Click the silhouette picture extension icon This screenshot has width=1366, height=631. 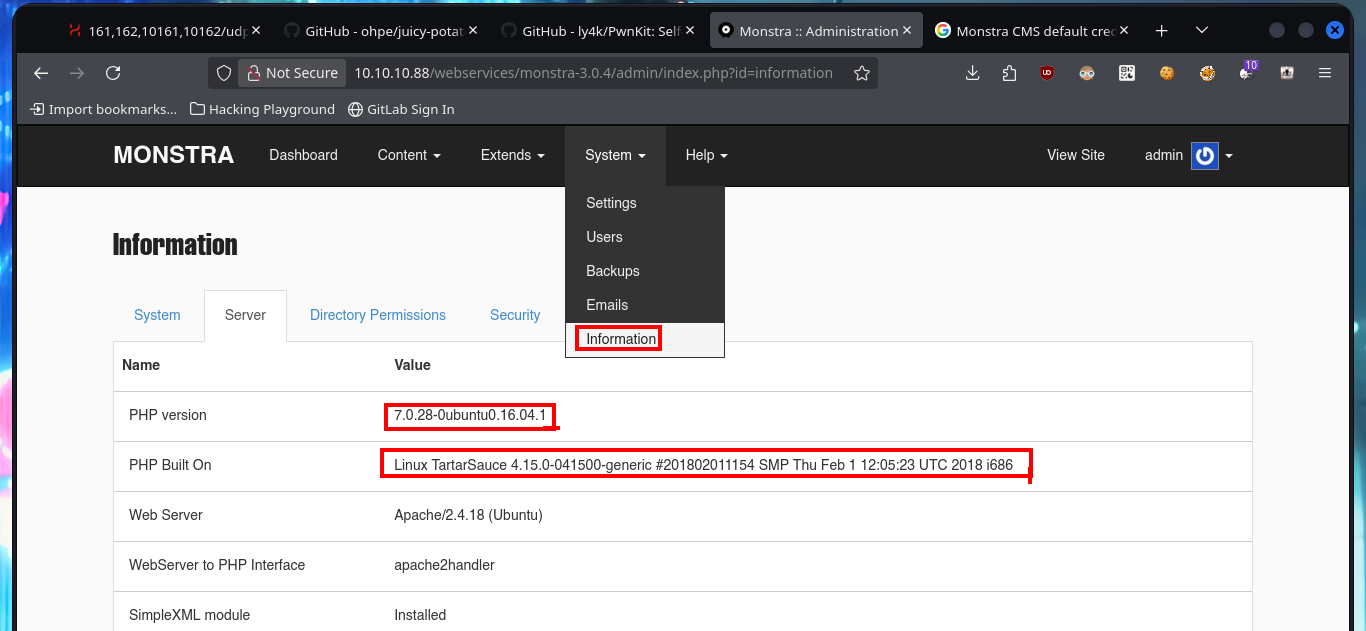point(1287,73)
